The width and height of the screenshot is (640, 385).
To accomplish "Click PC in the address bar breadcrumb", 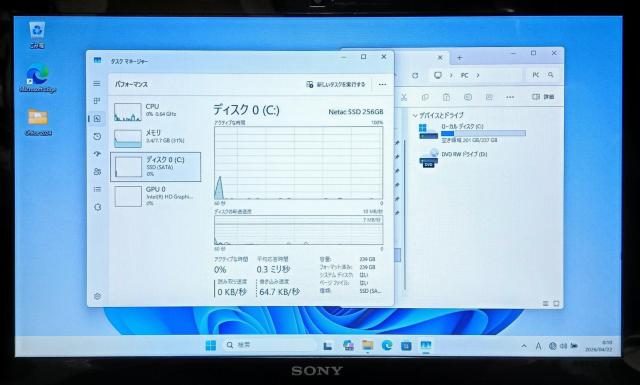I will (x=464, y=76).
